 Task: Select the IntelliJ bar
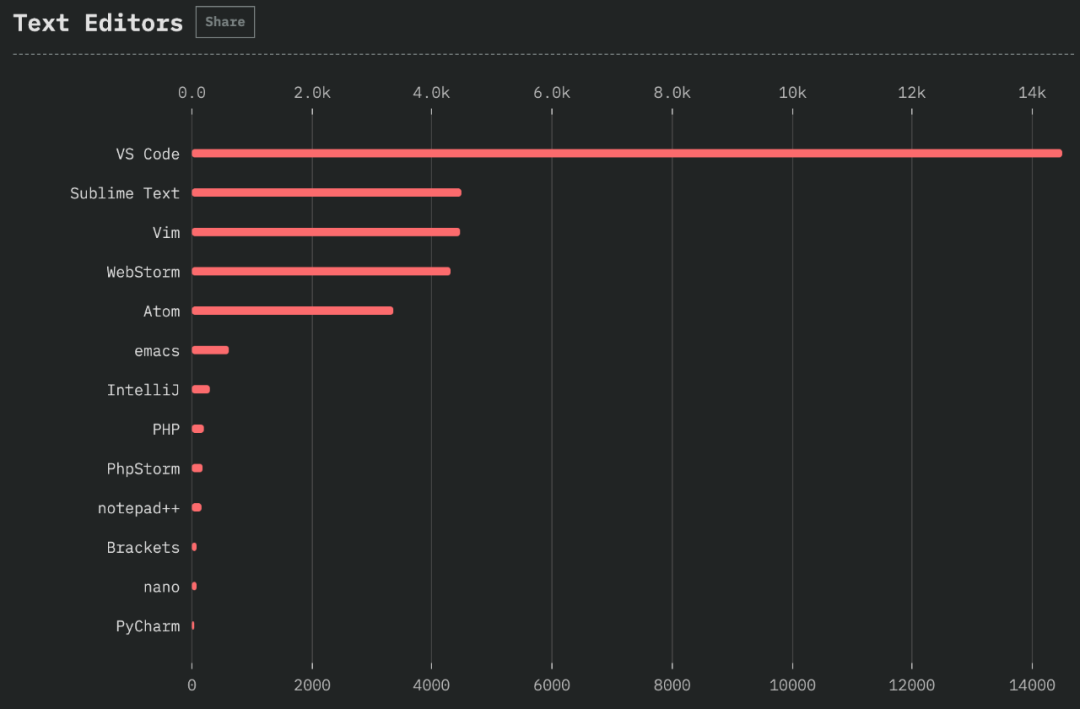200,389
